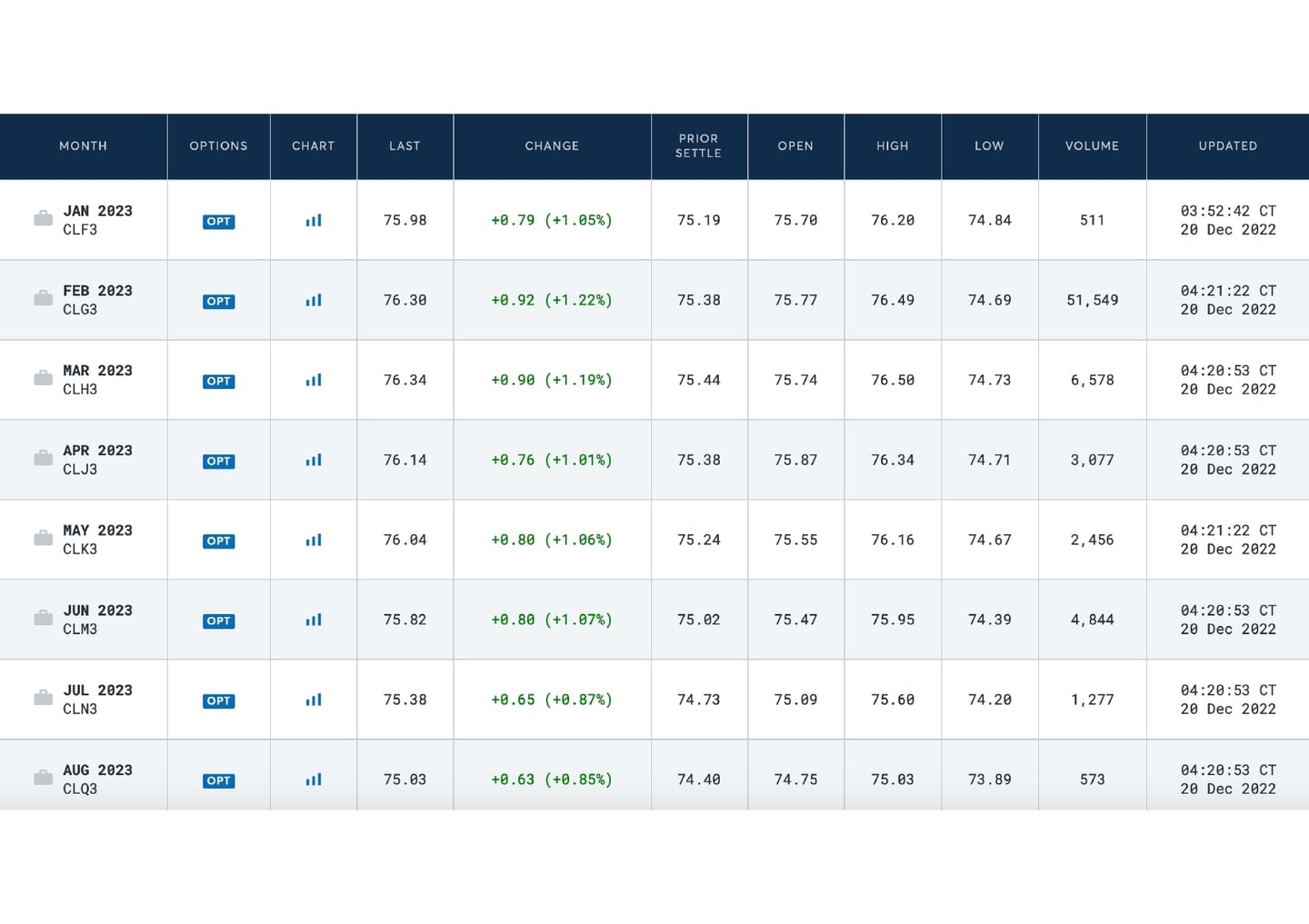
Task: Show chart for JUN 2023 contract
Action: 314,621
